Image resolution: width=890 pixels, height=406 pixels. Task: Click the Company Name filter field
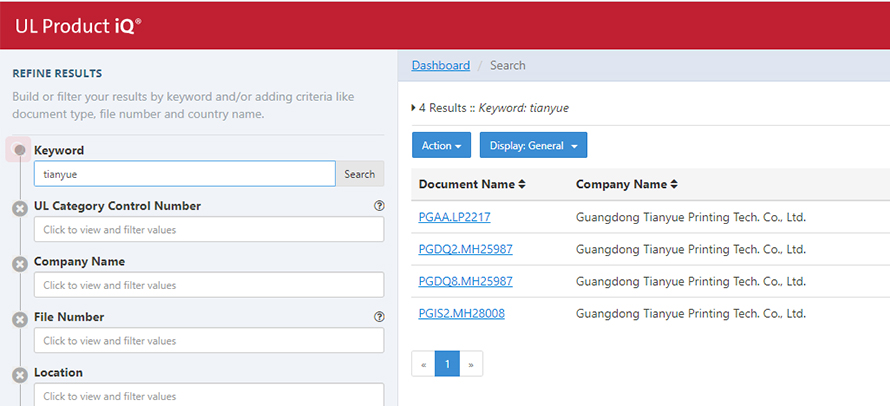click(x=209, y=285)
